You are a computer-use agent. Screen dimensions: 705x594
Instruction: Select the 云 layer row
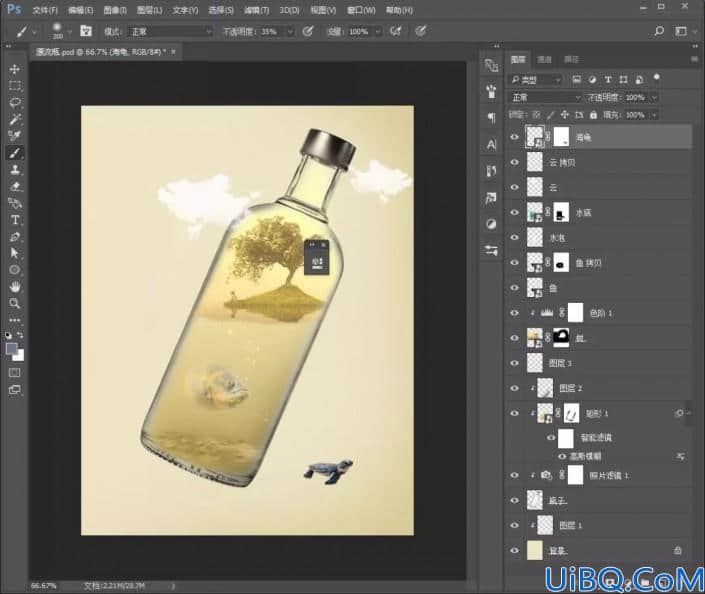[x=600, y=187]
